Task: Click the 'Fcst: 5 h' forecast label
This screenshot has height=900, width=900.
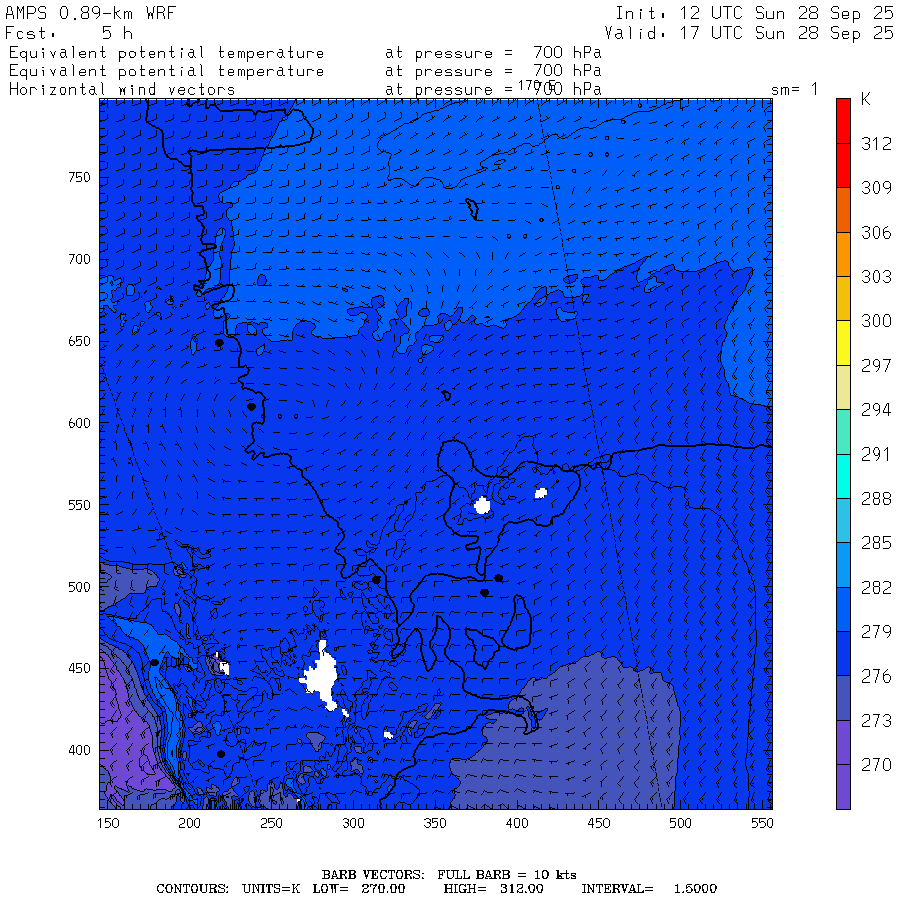Action: (x=69, y=33)
